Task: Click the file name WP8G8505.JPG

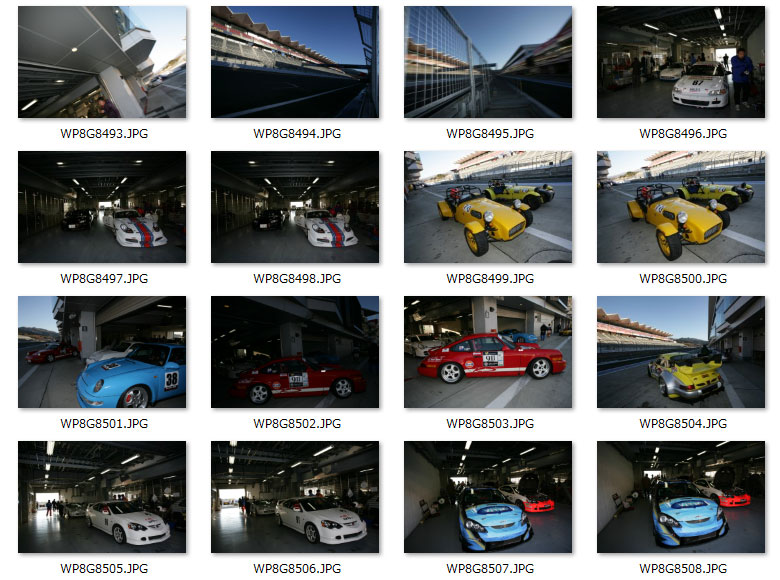Action: (x=104, y=569)
